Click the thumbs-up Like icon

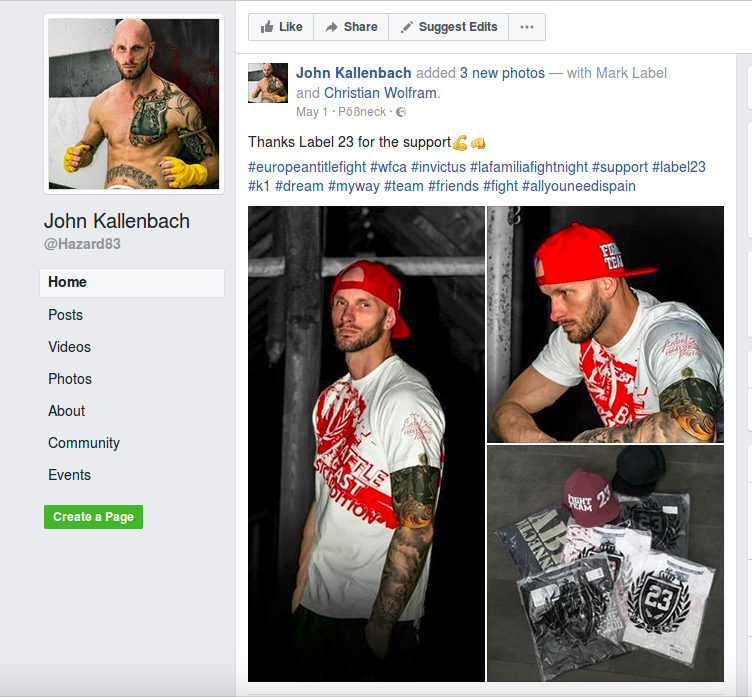pyautogui.click(x=267, y=27)
